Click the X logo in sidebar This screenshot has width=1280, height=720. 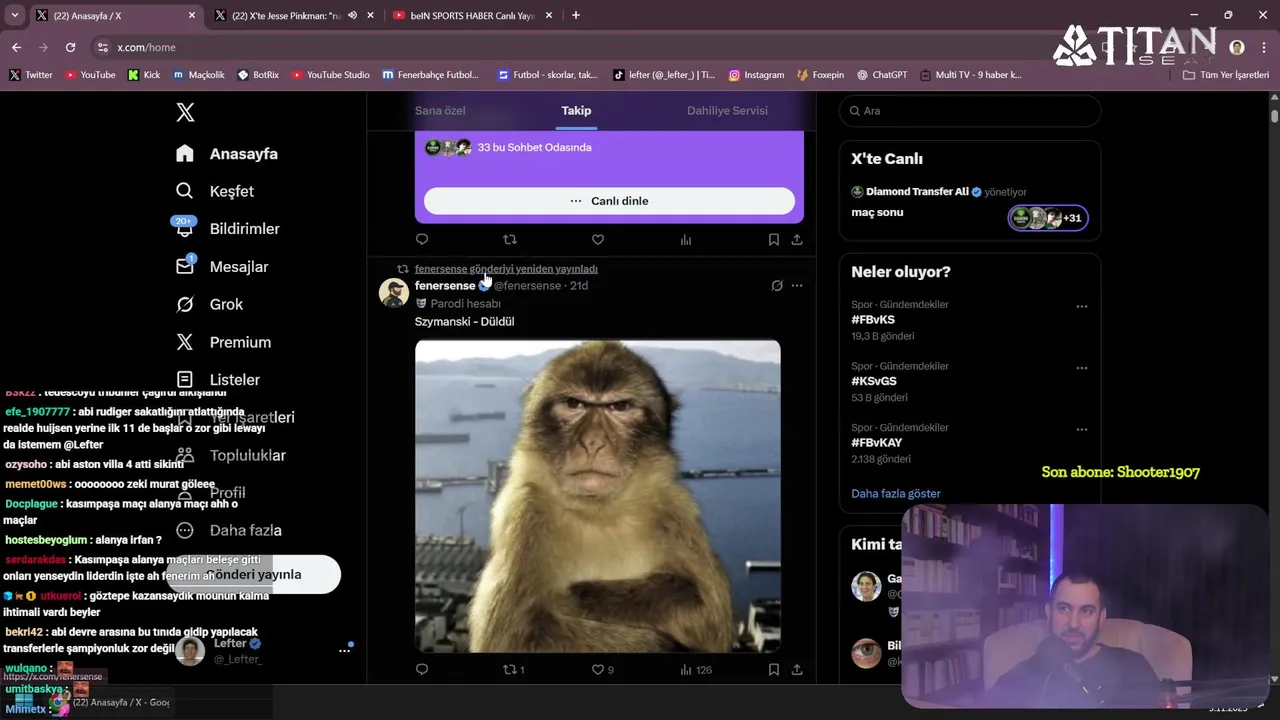pos(185,112)
